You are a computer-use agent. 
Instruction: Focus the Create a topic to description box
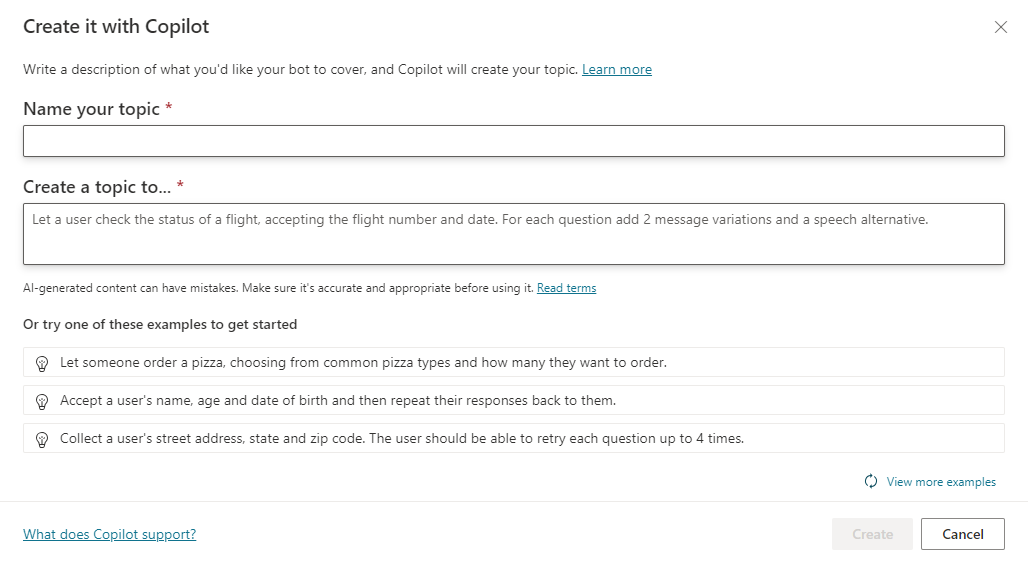click(x=513, y=234)
